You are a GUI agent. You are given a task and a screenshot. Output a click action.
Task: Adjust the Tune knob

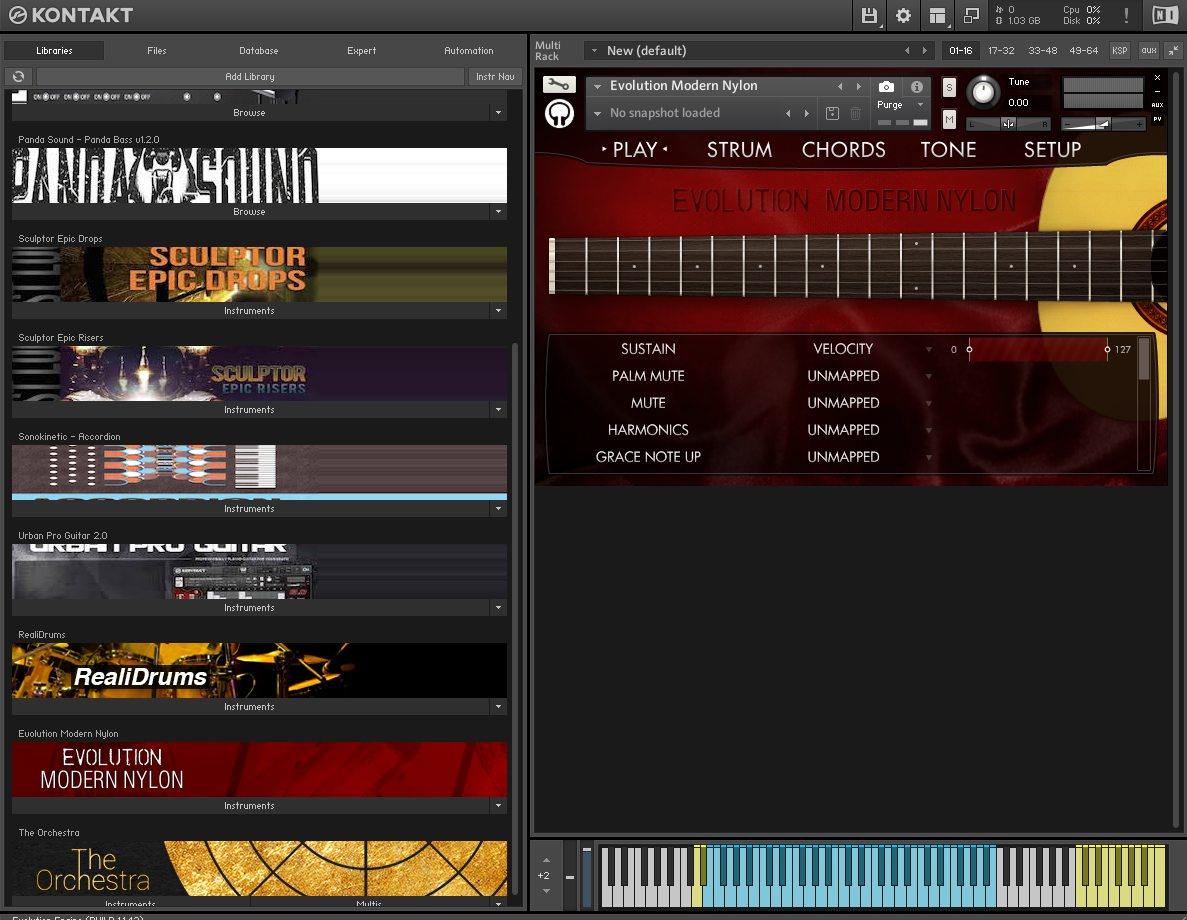[x=983, y=92]
